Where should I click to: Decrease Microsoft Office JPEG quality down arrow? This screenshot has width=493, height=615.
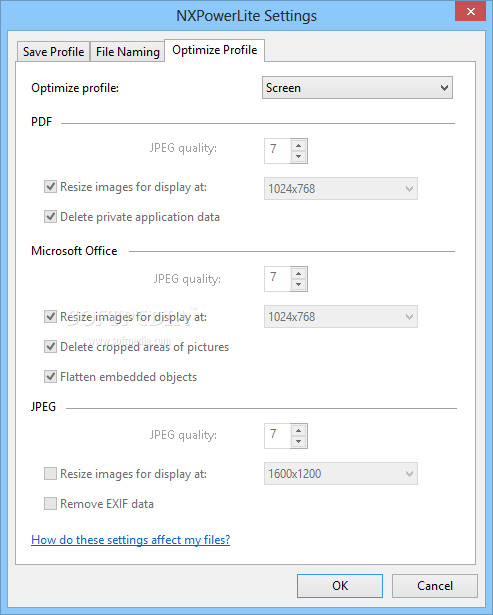[299, 284]
